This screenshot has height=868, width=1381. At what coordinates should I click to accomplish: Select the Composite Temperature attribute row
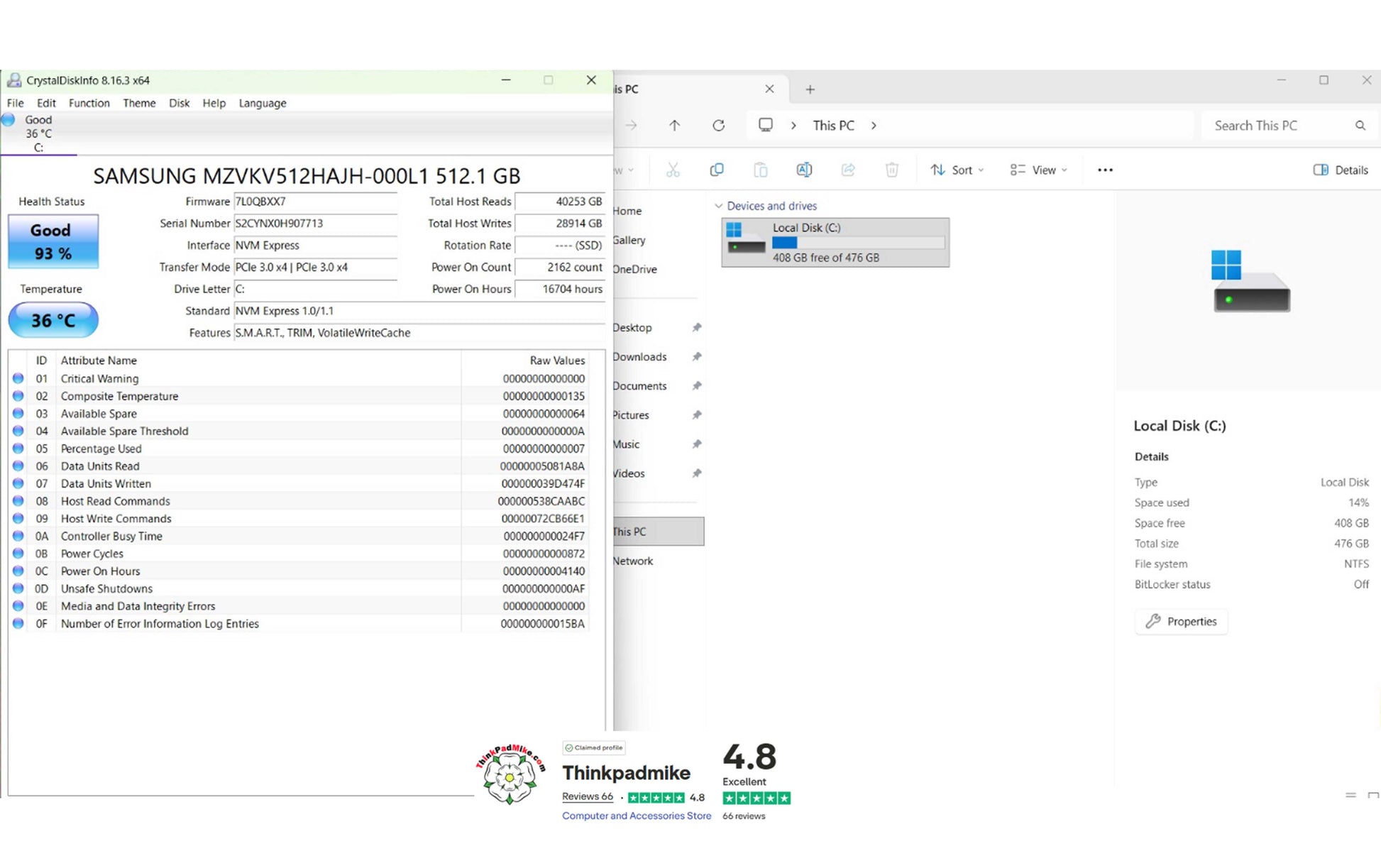pos(299,396)
